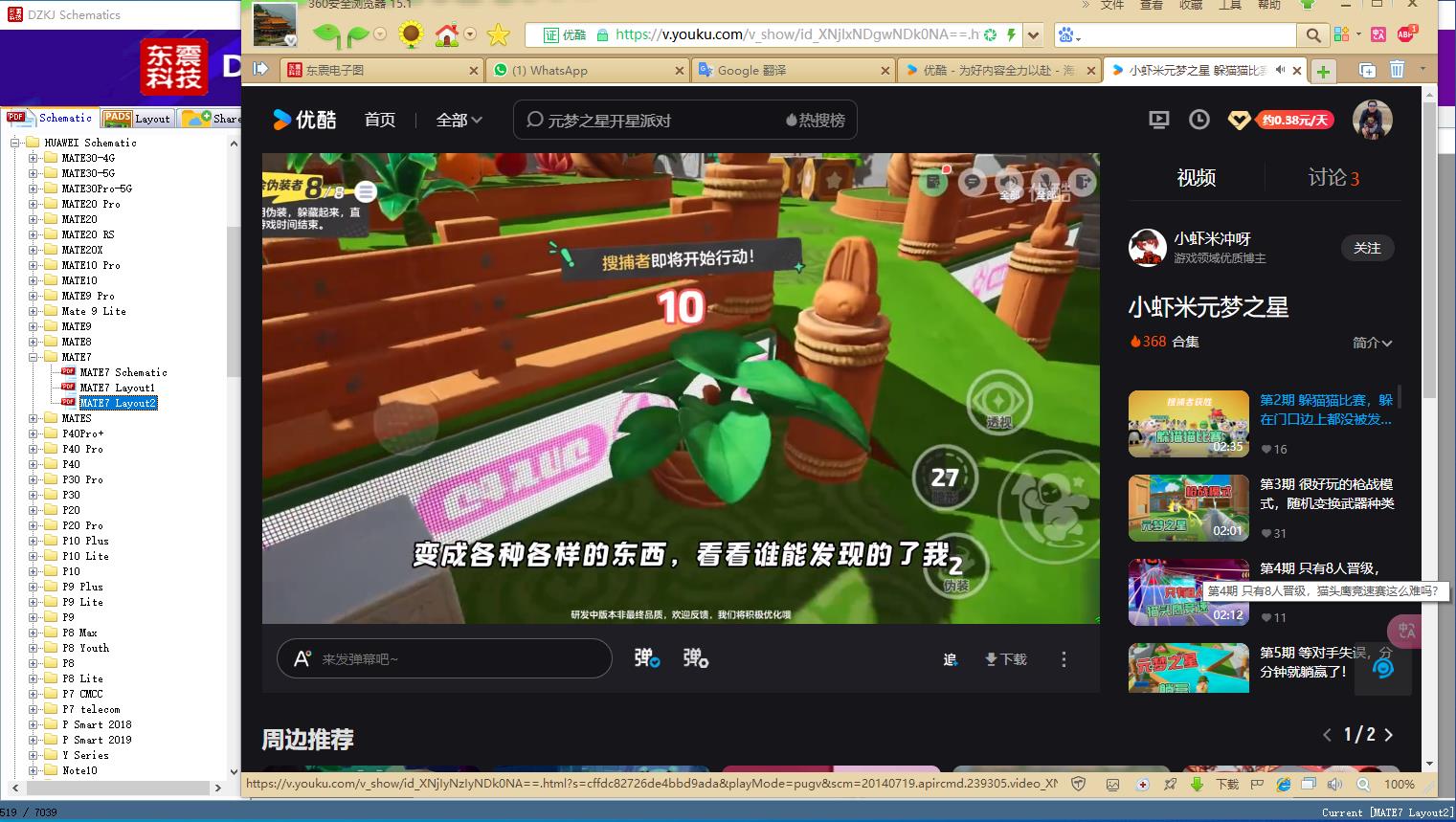Viewport: 1456px width, 822px height.
Task: Open the 全部 categories dropdown
Action: pyautogui.click(x=459, y=120)
